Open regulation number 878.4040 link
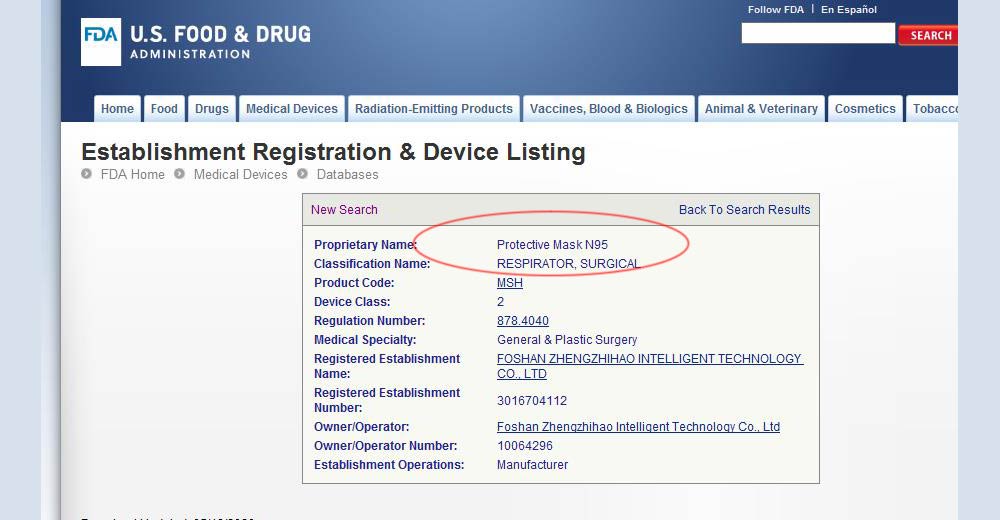Viewport: 1000px width, 520px height. pos(523,321)
